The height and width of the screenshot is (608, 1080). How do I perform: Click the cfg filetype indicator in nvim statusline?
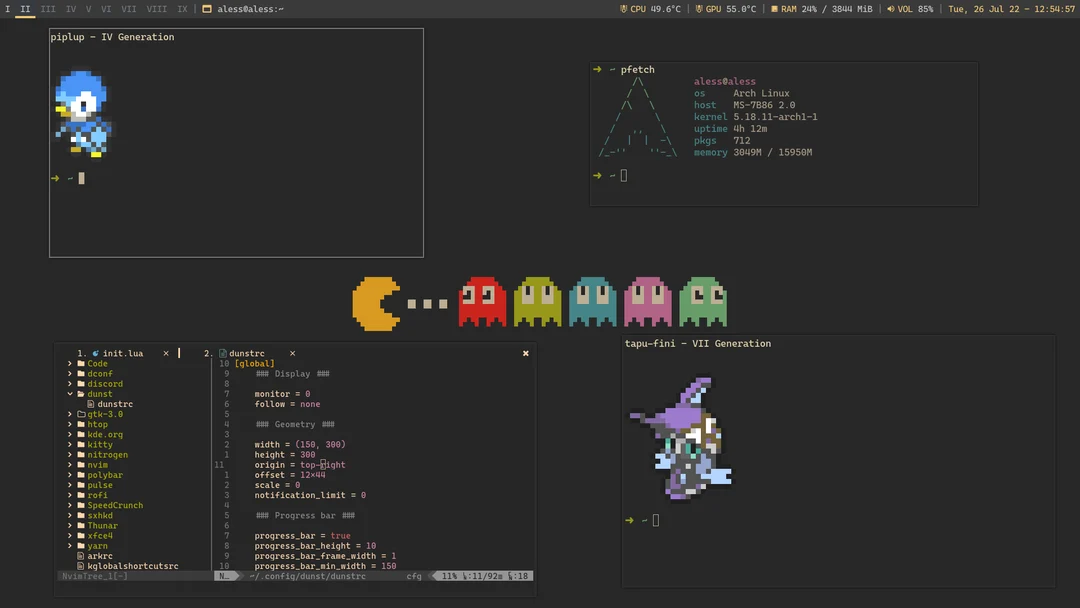[414, 576]
